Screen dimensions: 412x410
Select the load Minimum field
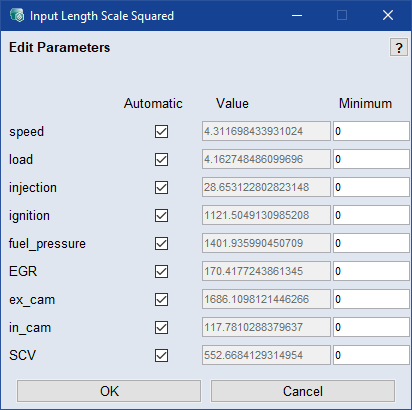pos(371,159)
